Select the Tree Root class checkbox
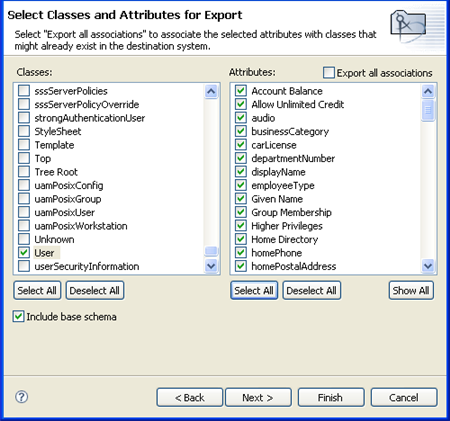The image size is (450, 421). [24, 172]
